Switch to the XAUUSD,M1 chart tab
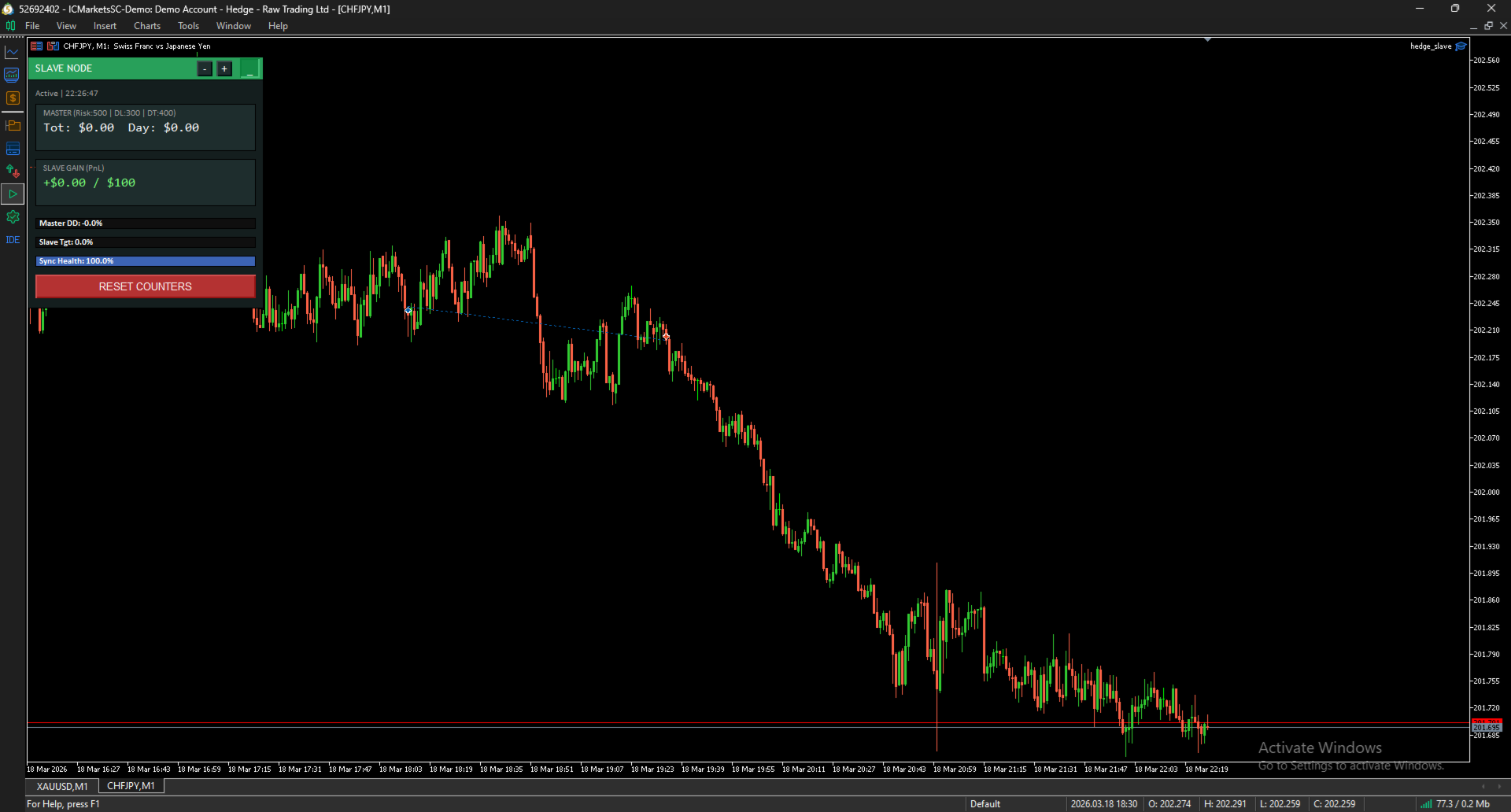 62,786
